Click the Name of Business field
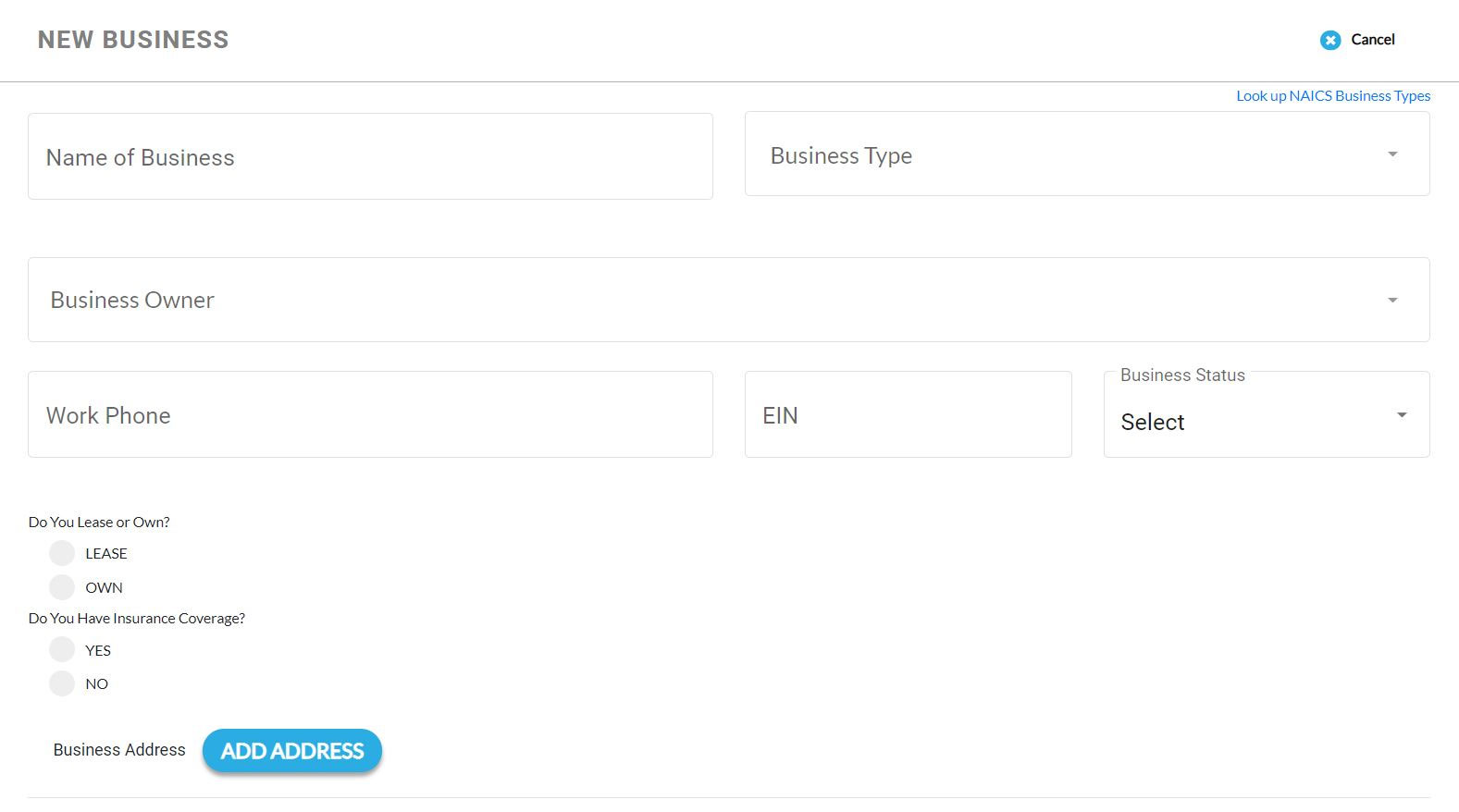 tap(370, 156)
